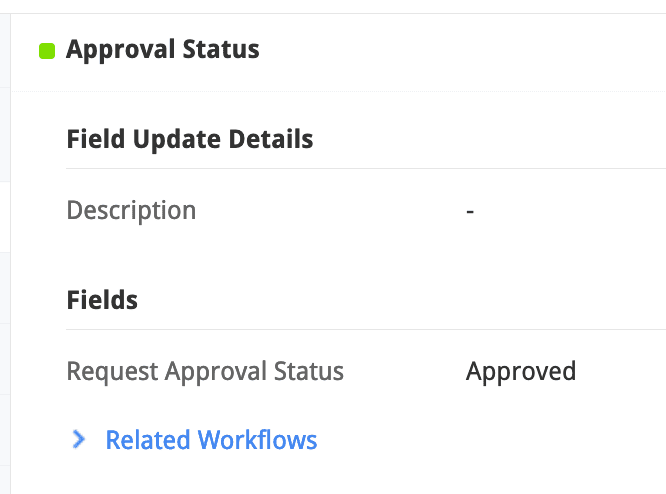Click the Field Update Details heading

click(x=190, y=139)
